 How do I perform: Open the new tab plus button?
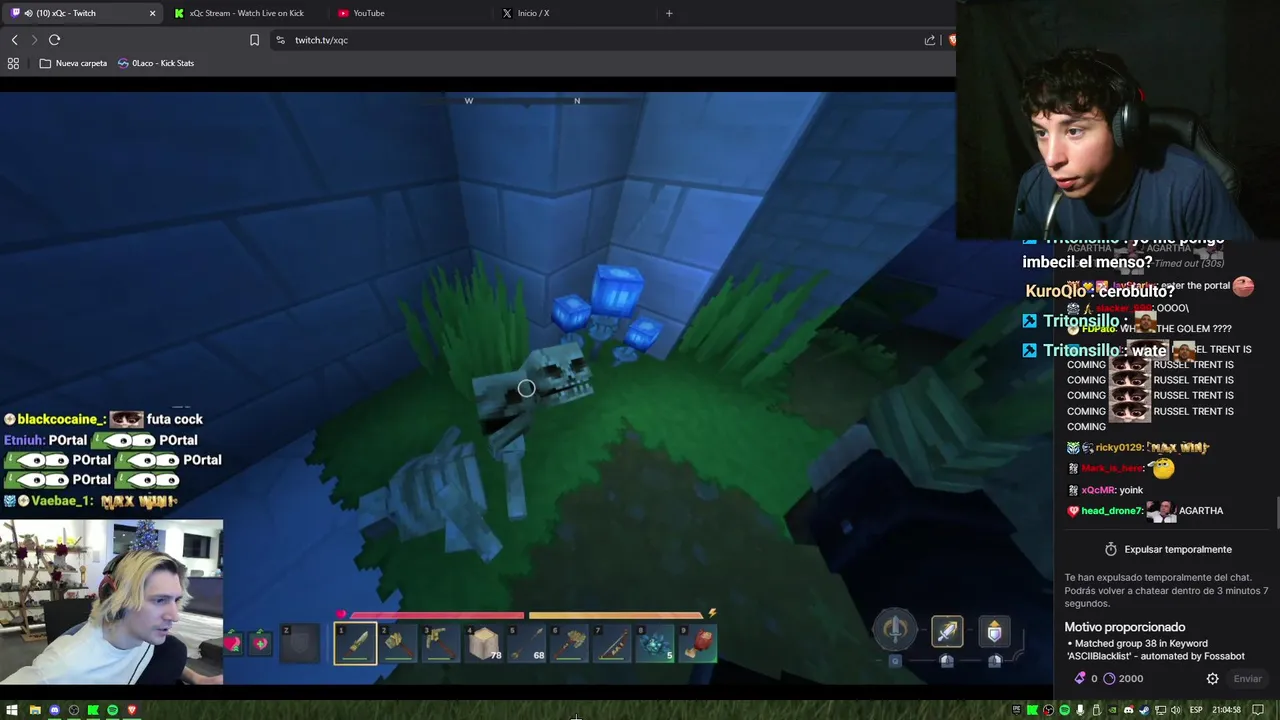click(669, 13)
